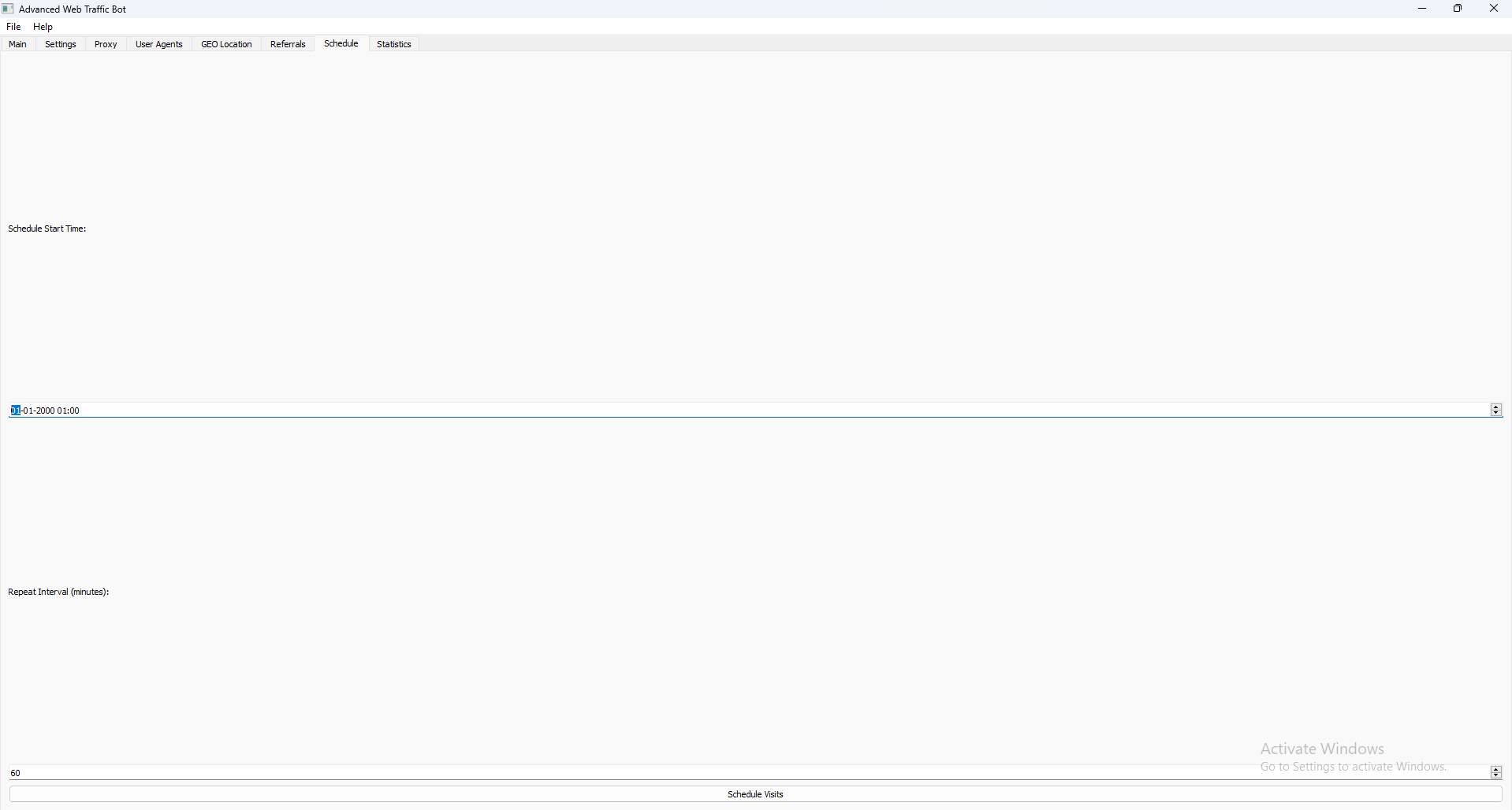The width and height of the screenshot is (1512, 810).
Task: Switch to the Main tab
Action: click(x=18, y=45)
